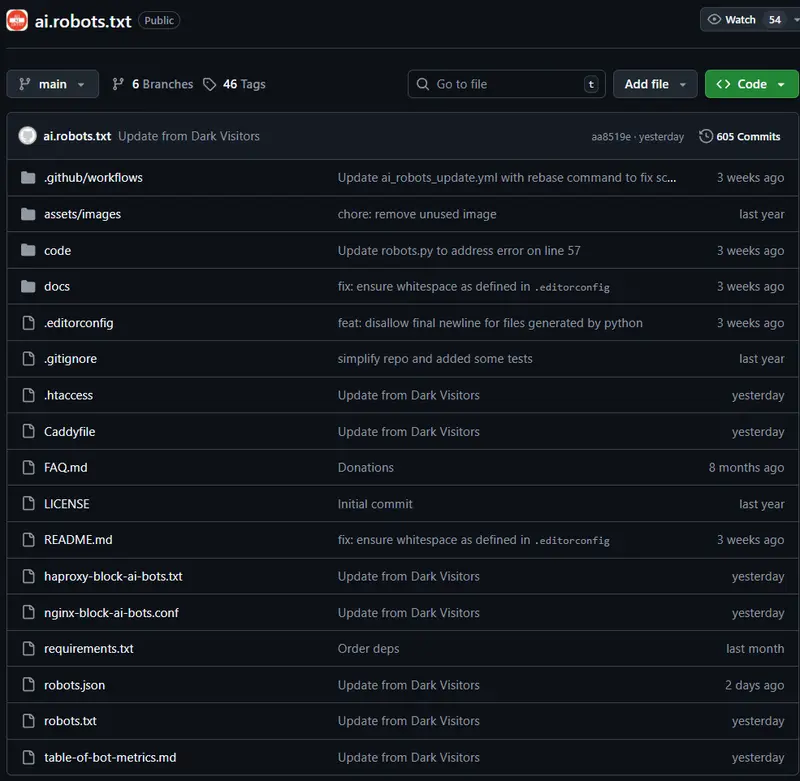Viewport: 800px width, 781px height.
Task: Click the eye icon on the Watch button
Action: [x=714, y=19]
